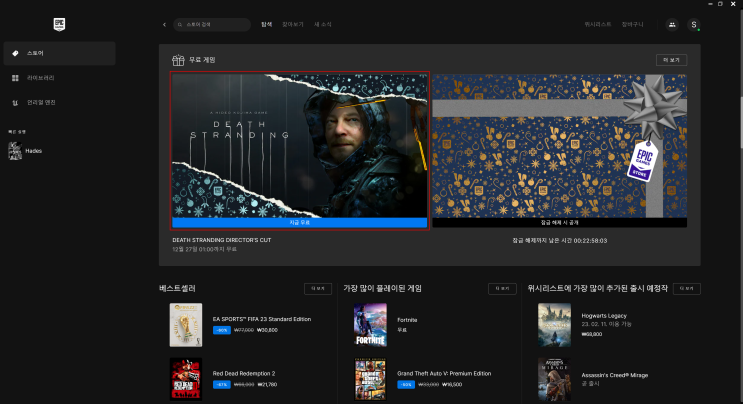The width and height of the screenshot is (743, 404).
Task: Open the S account profile avatar
Action: [694, 25]
